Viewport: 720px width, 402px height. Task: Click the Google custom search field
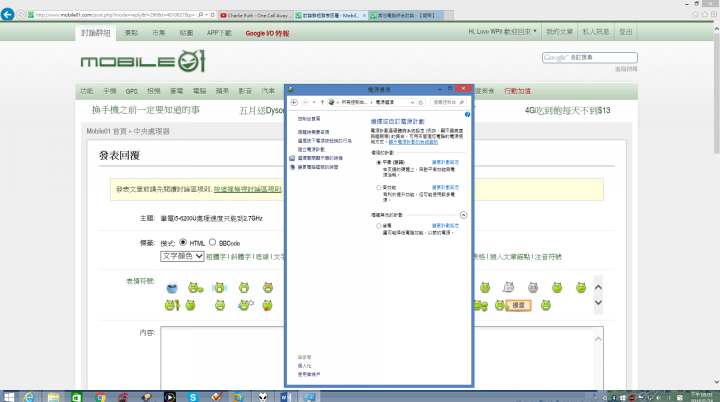pos(590,57)
